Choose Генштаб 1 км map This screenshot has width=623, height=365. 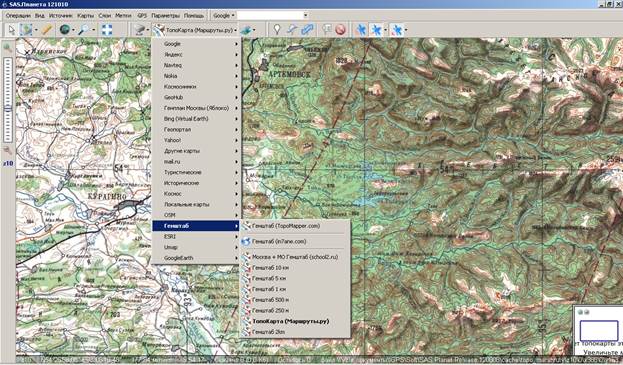[x=295, y=289]
